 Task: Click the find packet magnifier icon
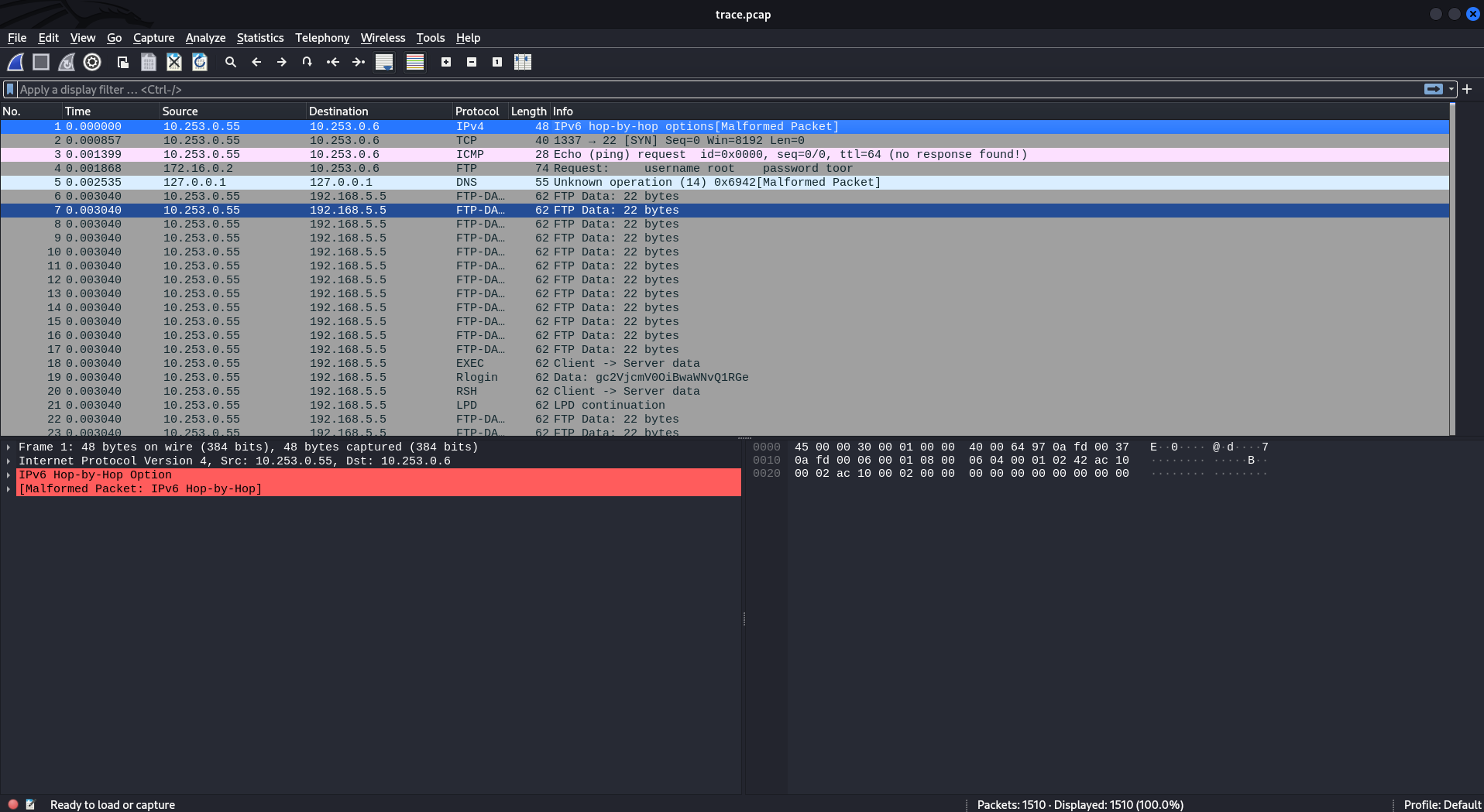[231, 62]
